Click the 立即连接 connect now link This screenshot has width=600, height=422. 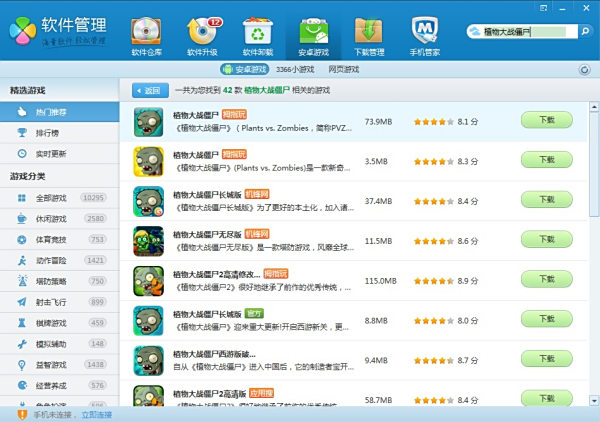pos(97,415)
